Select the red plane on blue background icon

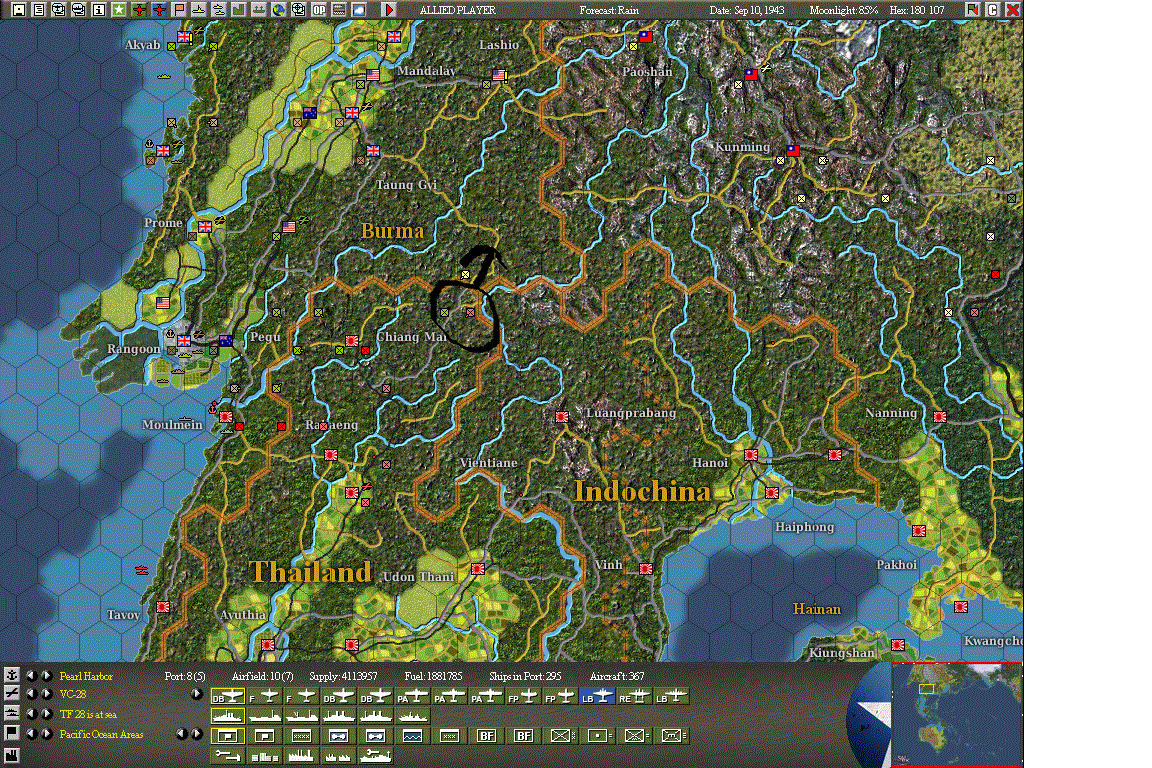[159, 10]
